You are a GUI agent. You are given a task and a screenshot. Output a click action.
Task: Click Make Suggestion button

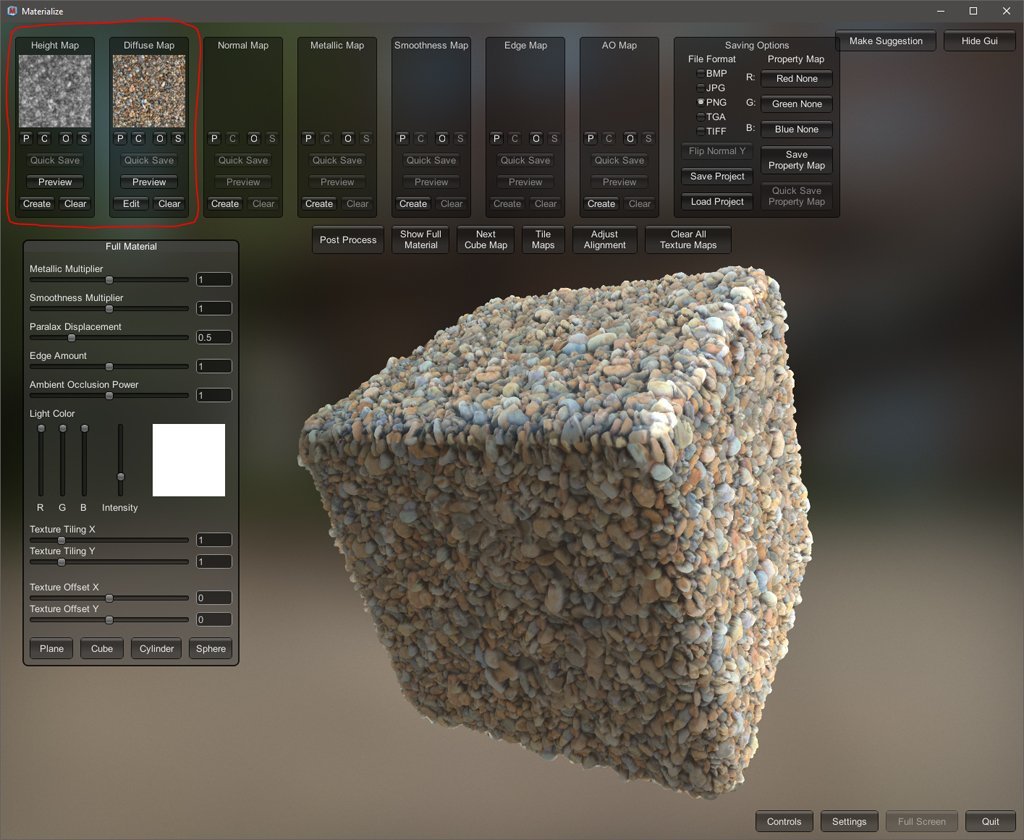click(x=885, y=42)
